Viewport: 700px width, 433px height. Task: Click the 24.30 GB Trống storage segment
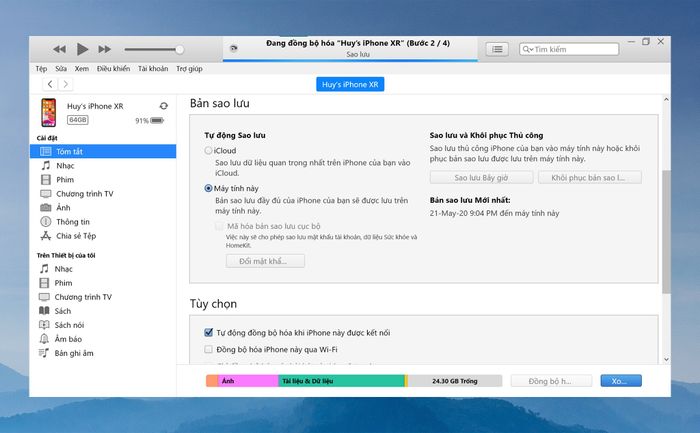tap(454, 381)
